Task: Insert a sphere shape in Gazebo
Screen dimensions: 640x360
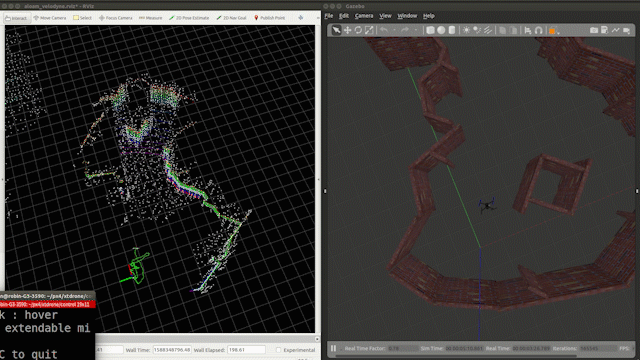Action: pos(441,30)
